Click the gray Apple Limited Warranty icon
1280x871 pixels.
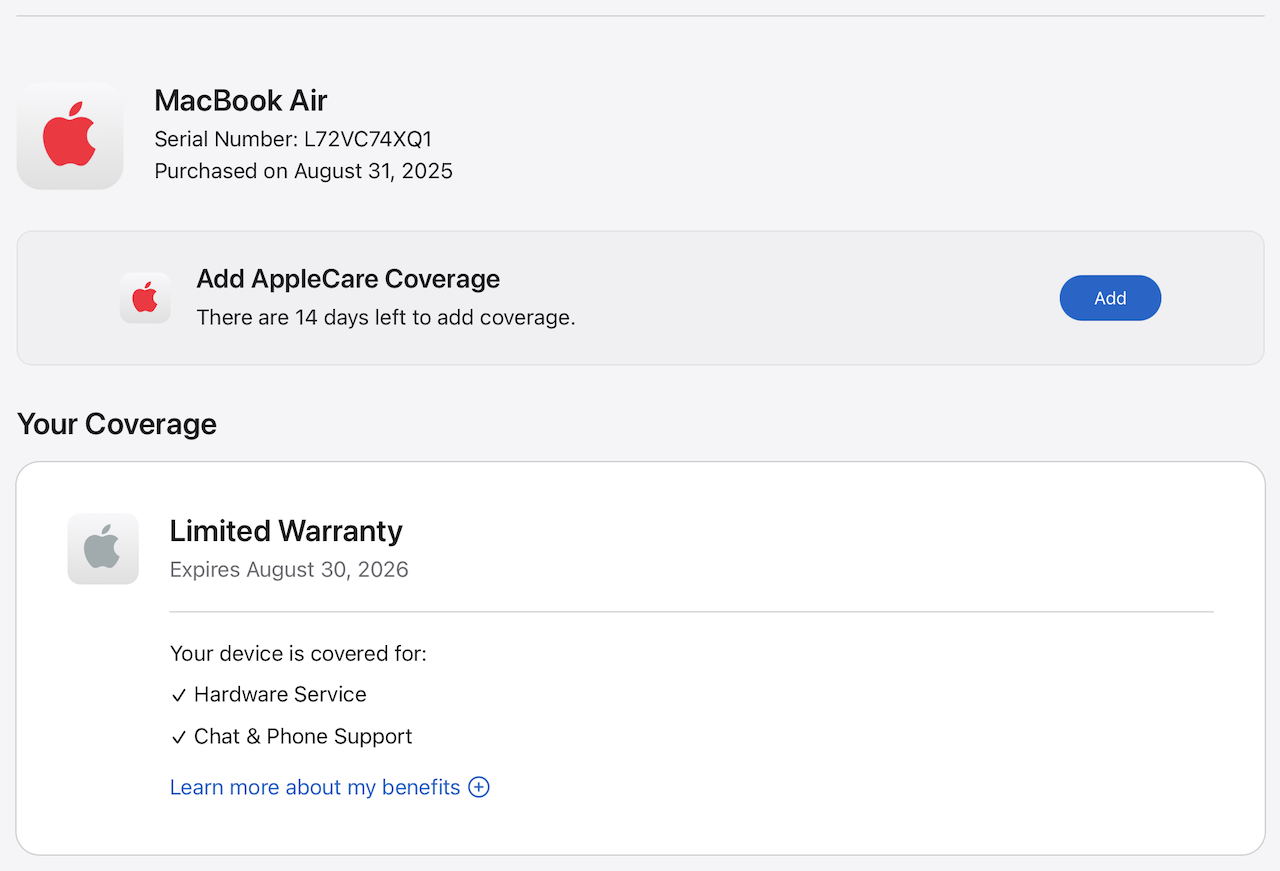tap(103, 549)
